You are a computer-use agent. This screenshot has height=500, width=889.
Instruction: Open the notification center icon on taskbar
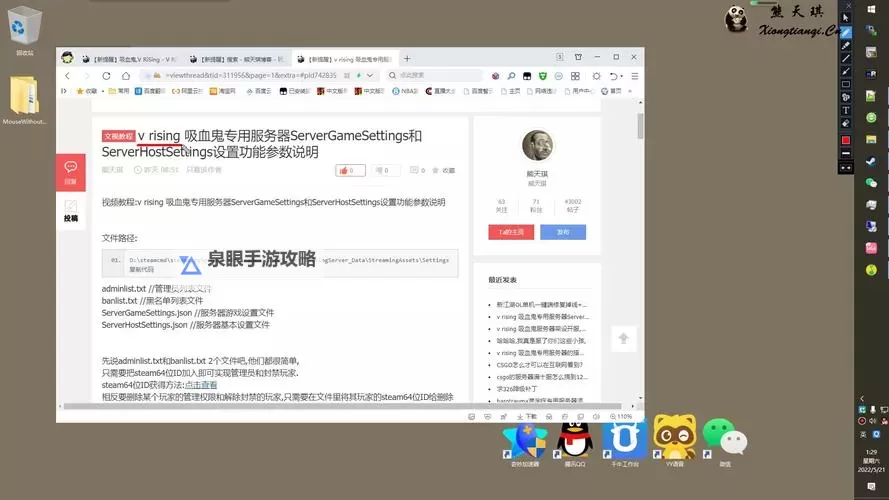click(x=871, y=486)
